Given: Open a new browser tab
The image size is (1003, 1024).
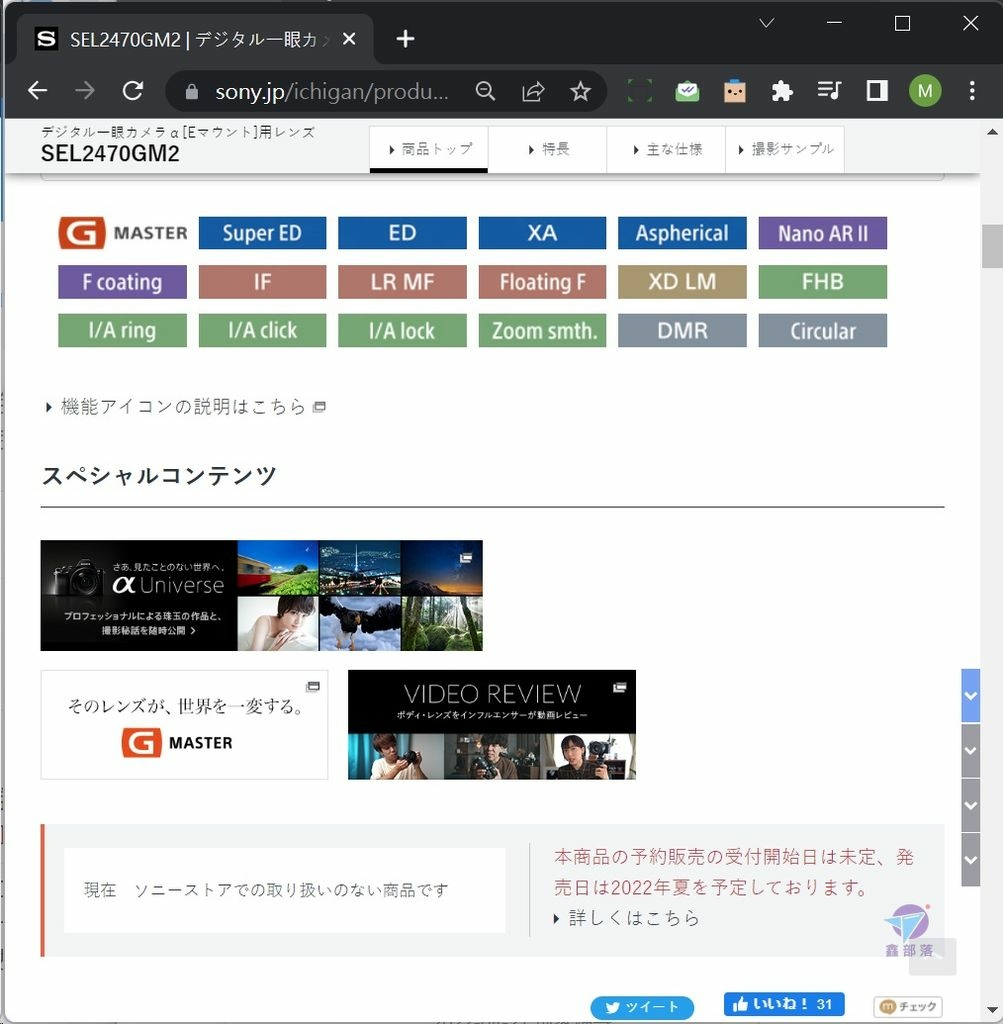Looking at the screenshot, I should point(406,39).
